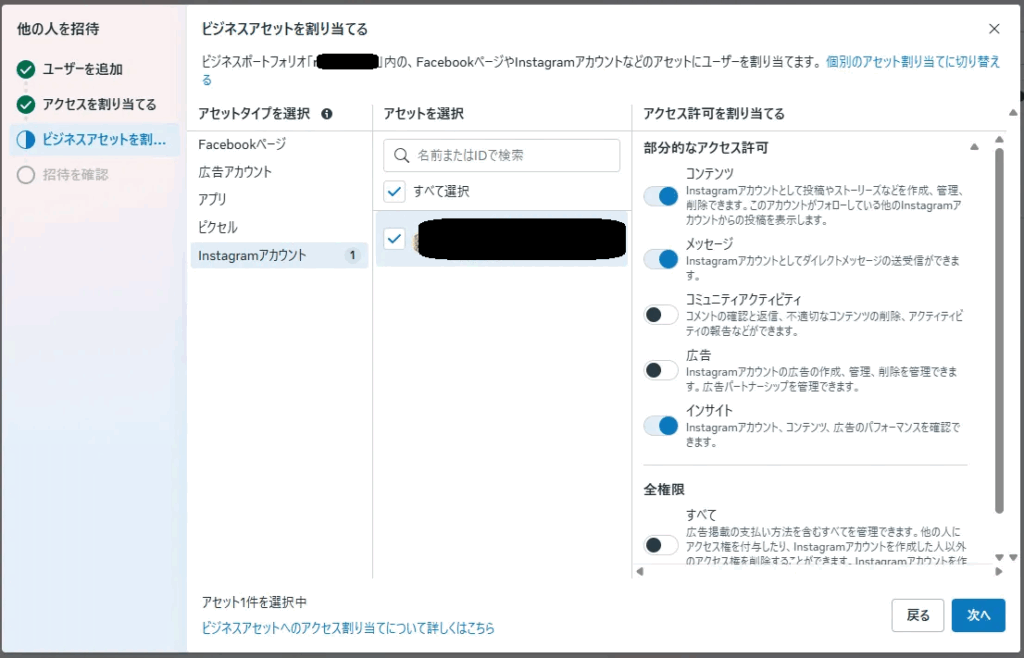Enable the コミュニティアクティビティ toggle
This screenshot has height=658, width=1024.
click(x=661, y=315)
